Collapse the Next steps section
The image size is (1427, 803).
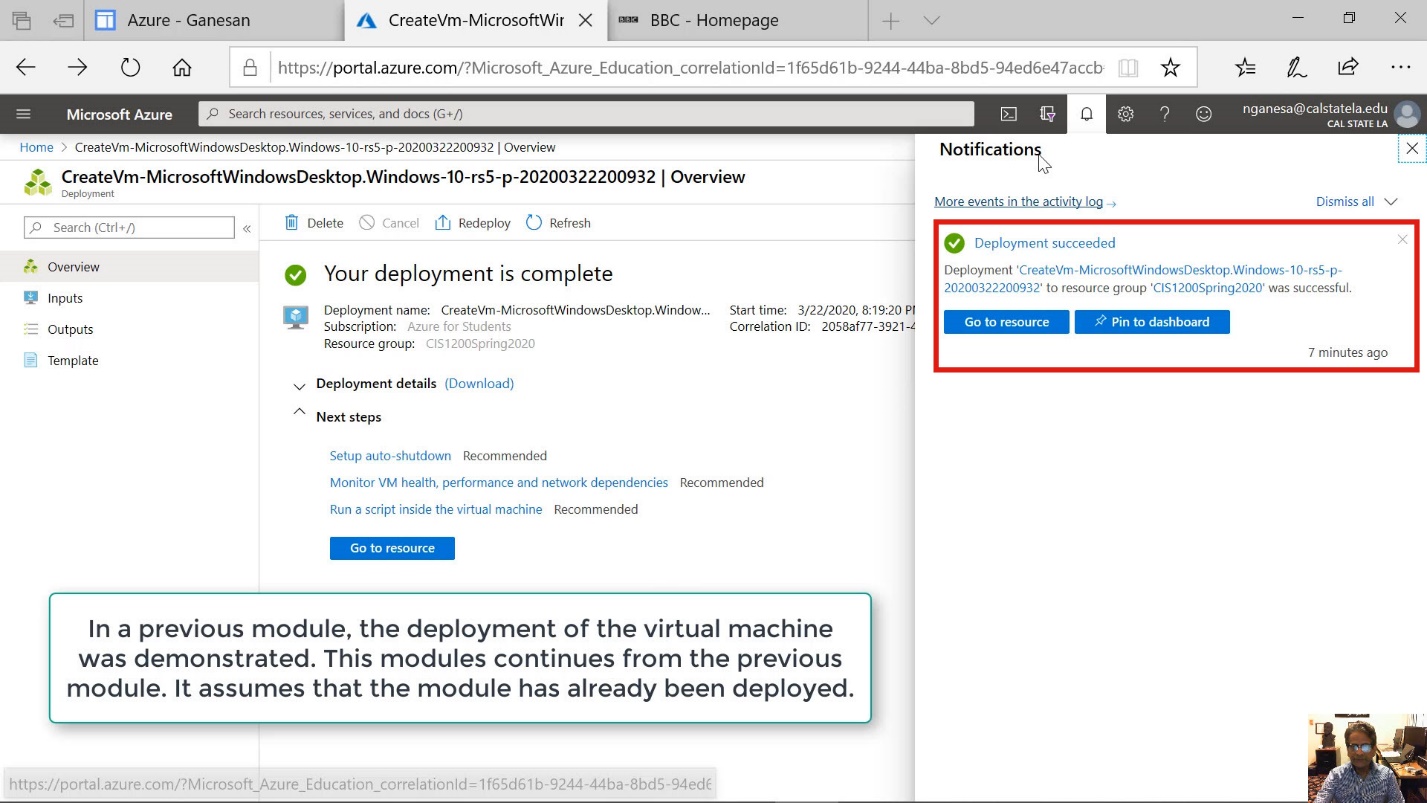point(299,412)
